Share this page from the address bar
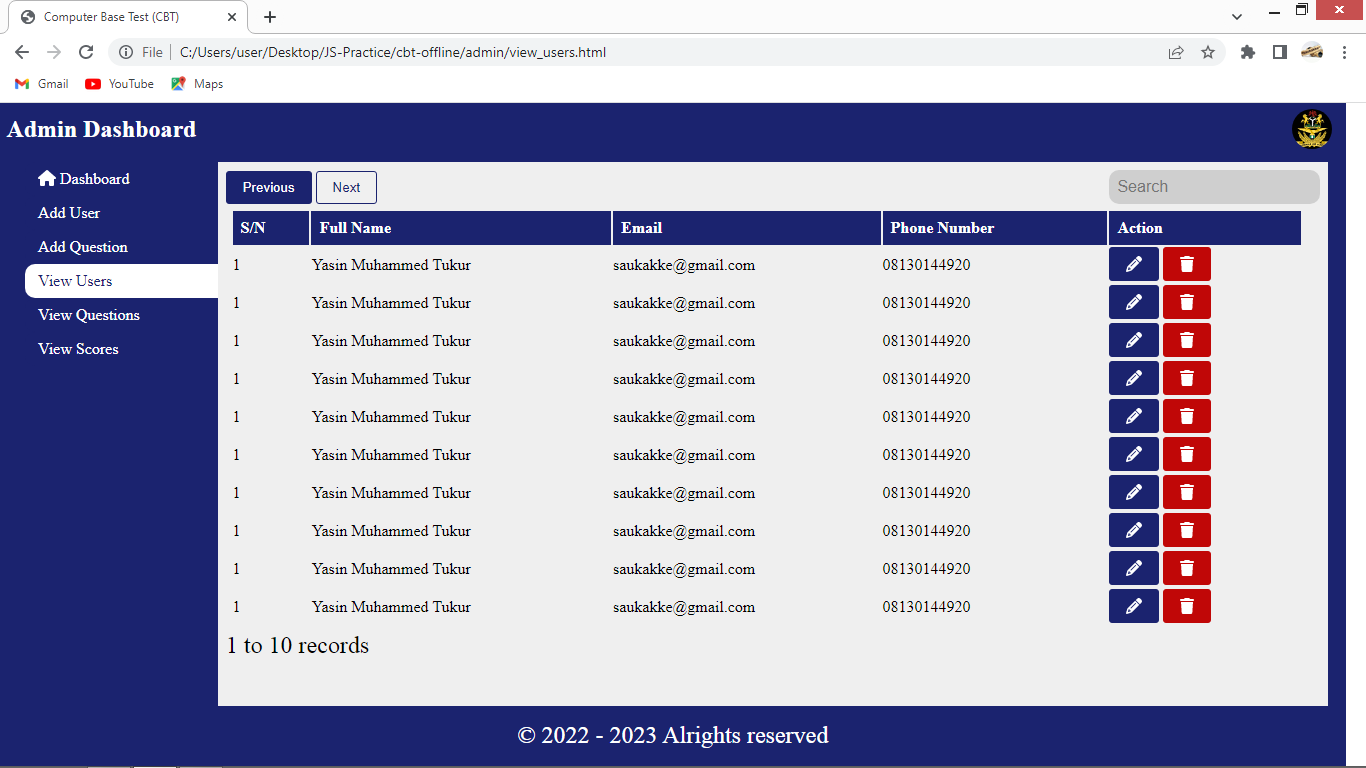 click(1176, 52)
